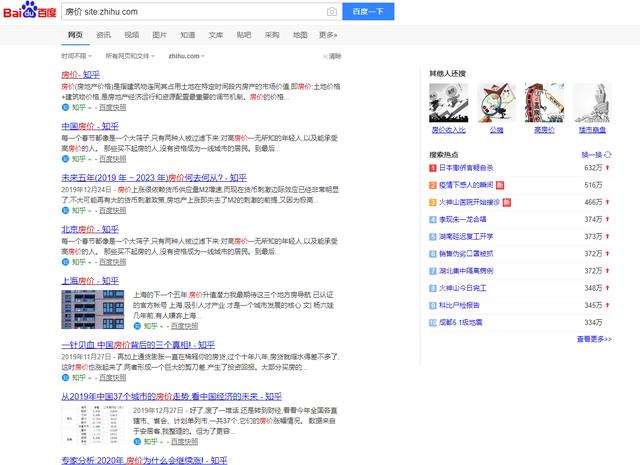This screenshot has width=640, height=465.
Task: Expand the 知乎 dropdown arrow under 一针见血 result
Action: click(89, 378)
